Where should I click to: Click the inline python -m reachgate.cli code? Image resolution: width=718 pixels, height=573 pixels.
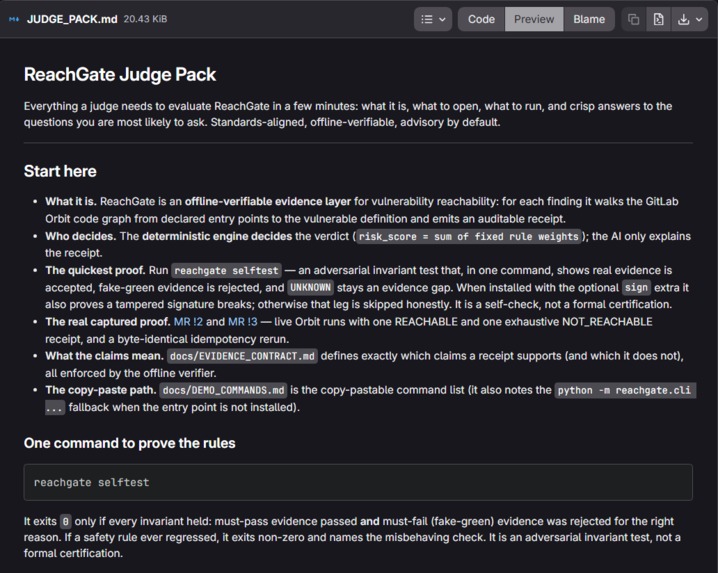click(625, 390)
